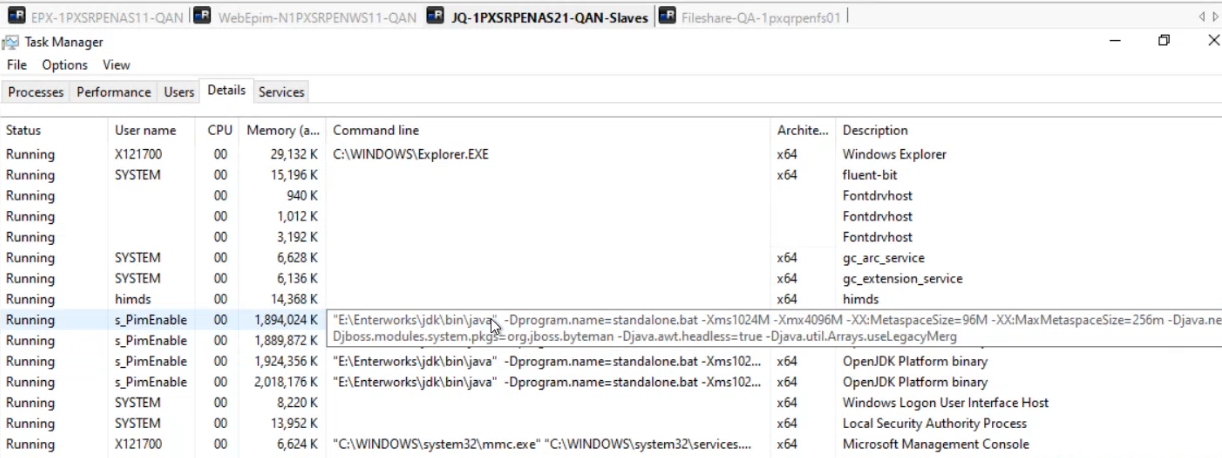The width and height of the screenshot is (1222, 458).
Task: Switch to the Performance tab
Action: [114, 92]
